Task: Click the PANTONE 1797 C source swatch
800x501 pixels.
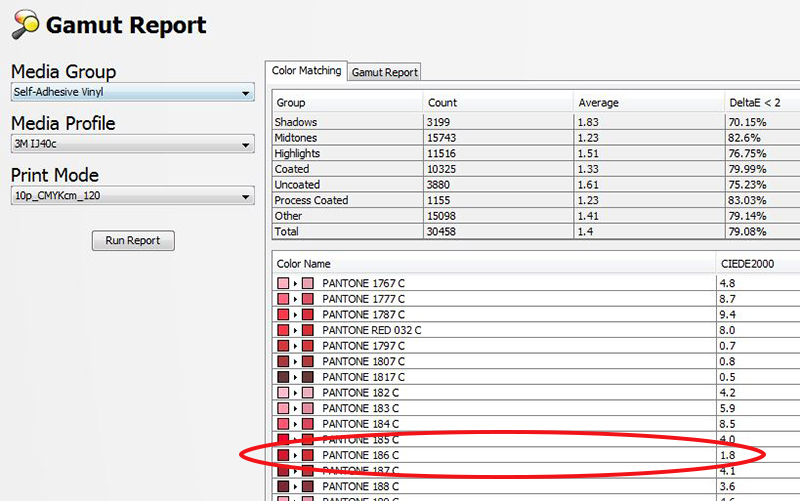Action: [x=283, y=346]
